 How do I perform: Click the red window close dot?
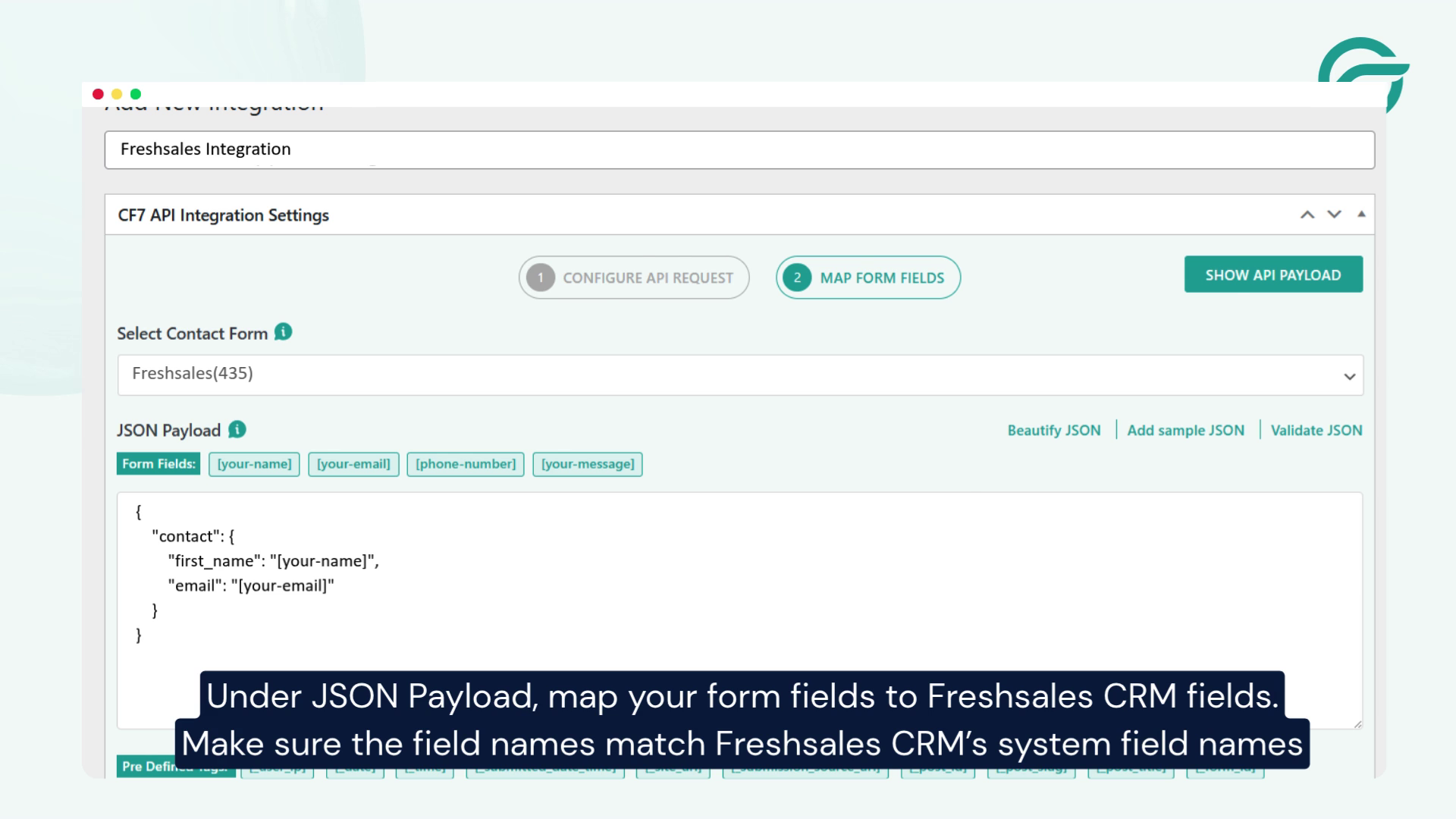point(98,94)
